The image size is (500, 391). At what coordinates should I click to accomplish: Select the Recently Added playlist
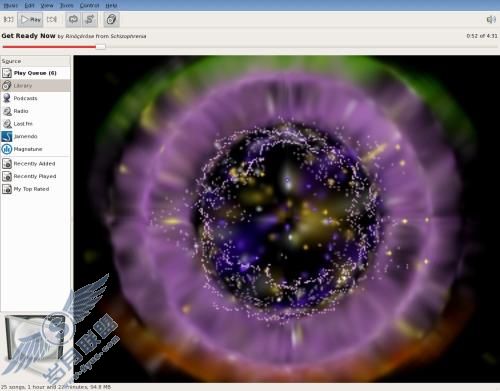click(36, 163)
